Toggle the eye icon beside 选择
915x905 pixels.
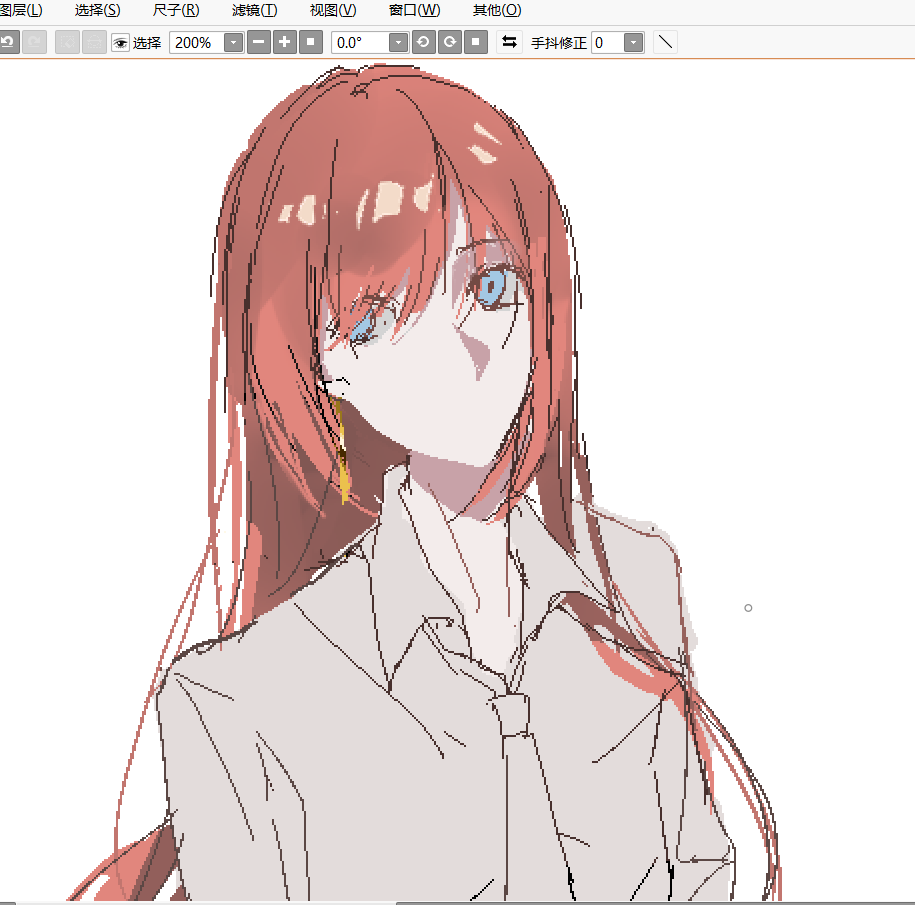click(120, 43)
